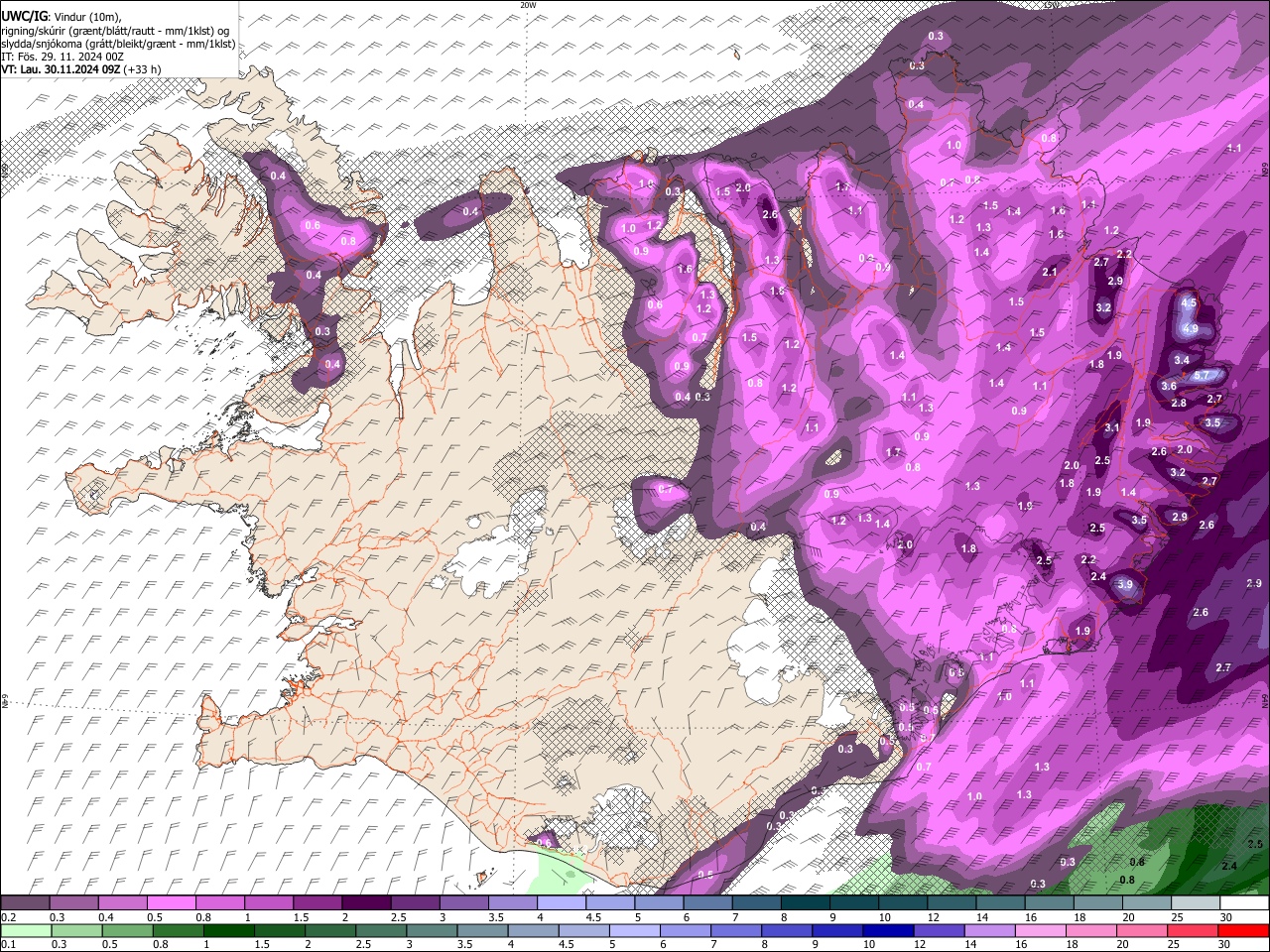The width and height of the screenshot is (1270, 952).
Task: Click the 0.2 dark mauve snow legend swatch
Action: [x=25, y=903]
